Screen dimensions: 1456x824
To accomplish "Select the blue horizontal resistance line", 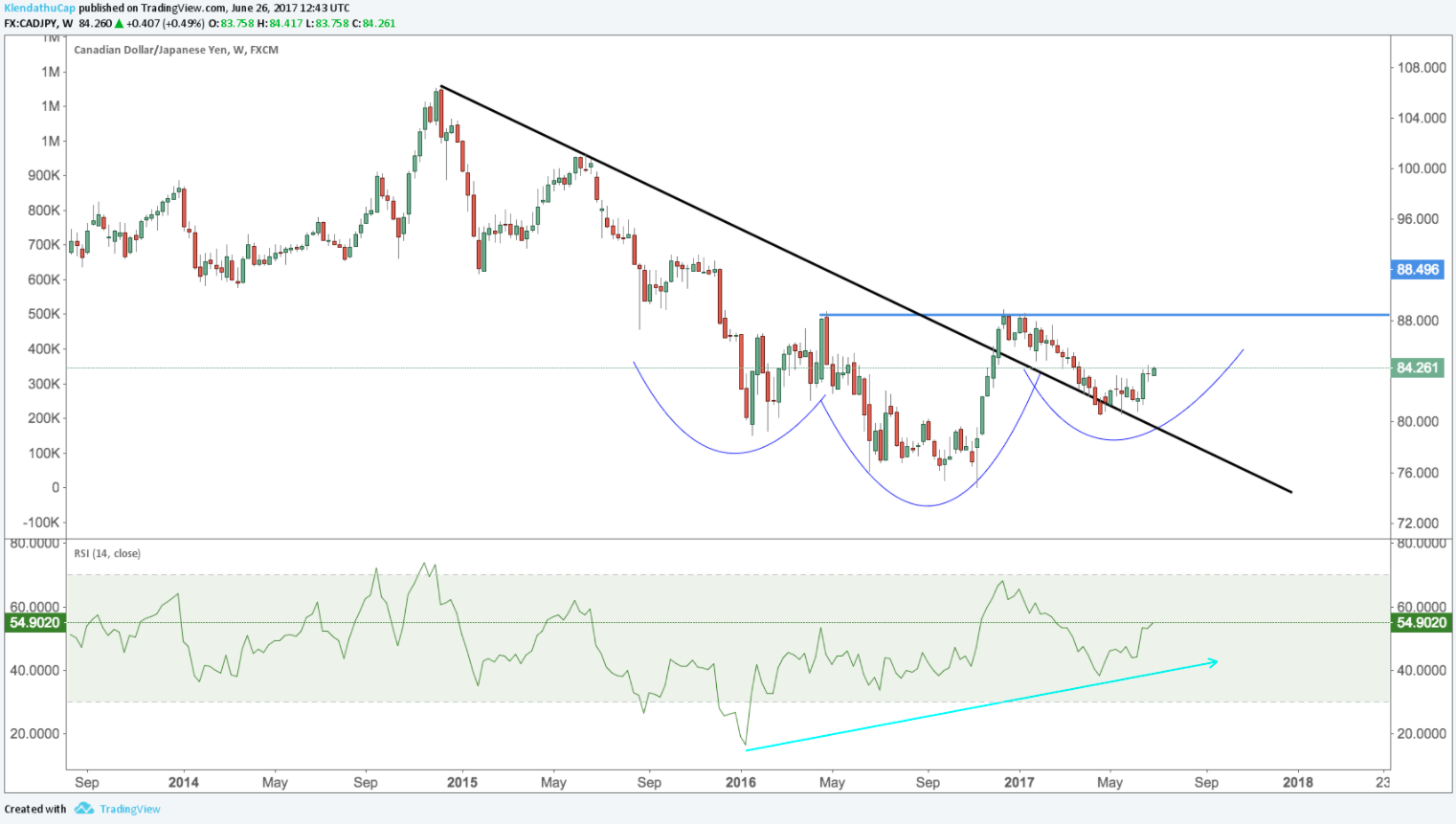I will [x=1197, y=314].
